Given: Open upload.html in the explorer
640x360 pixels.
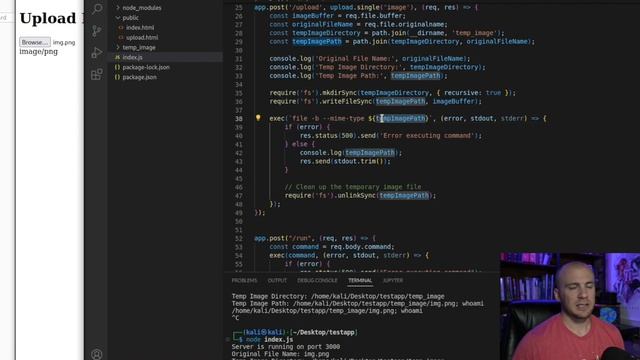Looking at the screenshot, I should (x=142, y=37).
